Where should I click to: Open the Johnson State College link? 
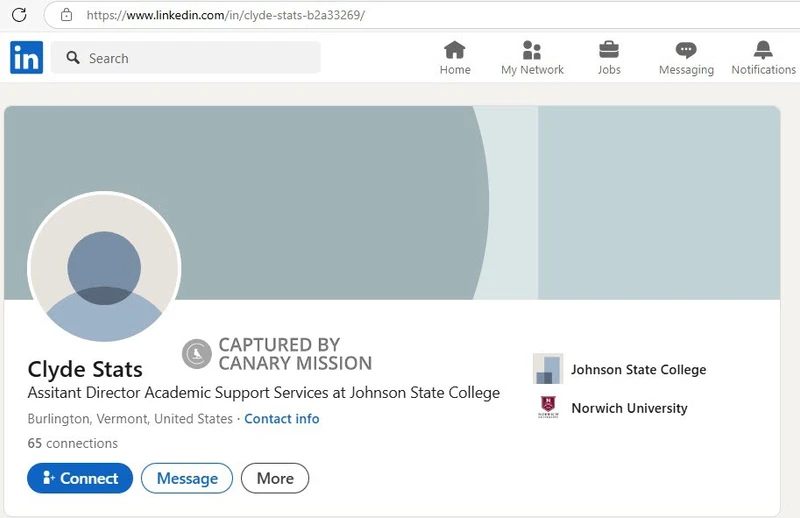[638, 370]
